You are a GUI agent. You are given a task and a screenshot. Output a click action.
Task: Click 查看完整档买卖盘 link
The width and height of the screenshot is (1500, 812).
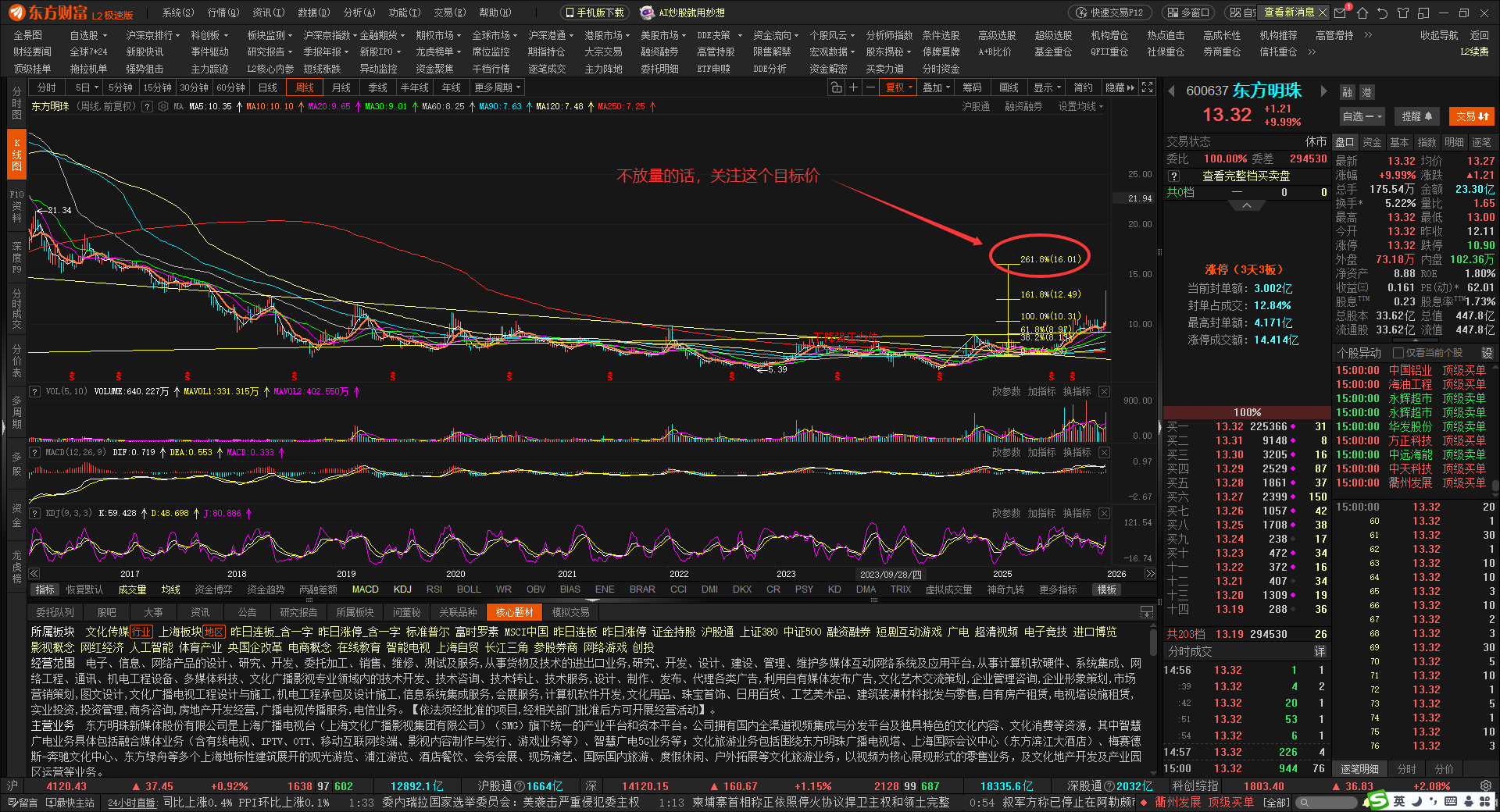pyautogui.click(x=1245, y=176)
